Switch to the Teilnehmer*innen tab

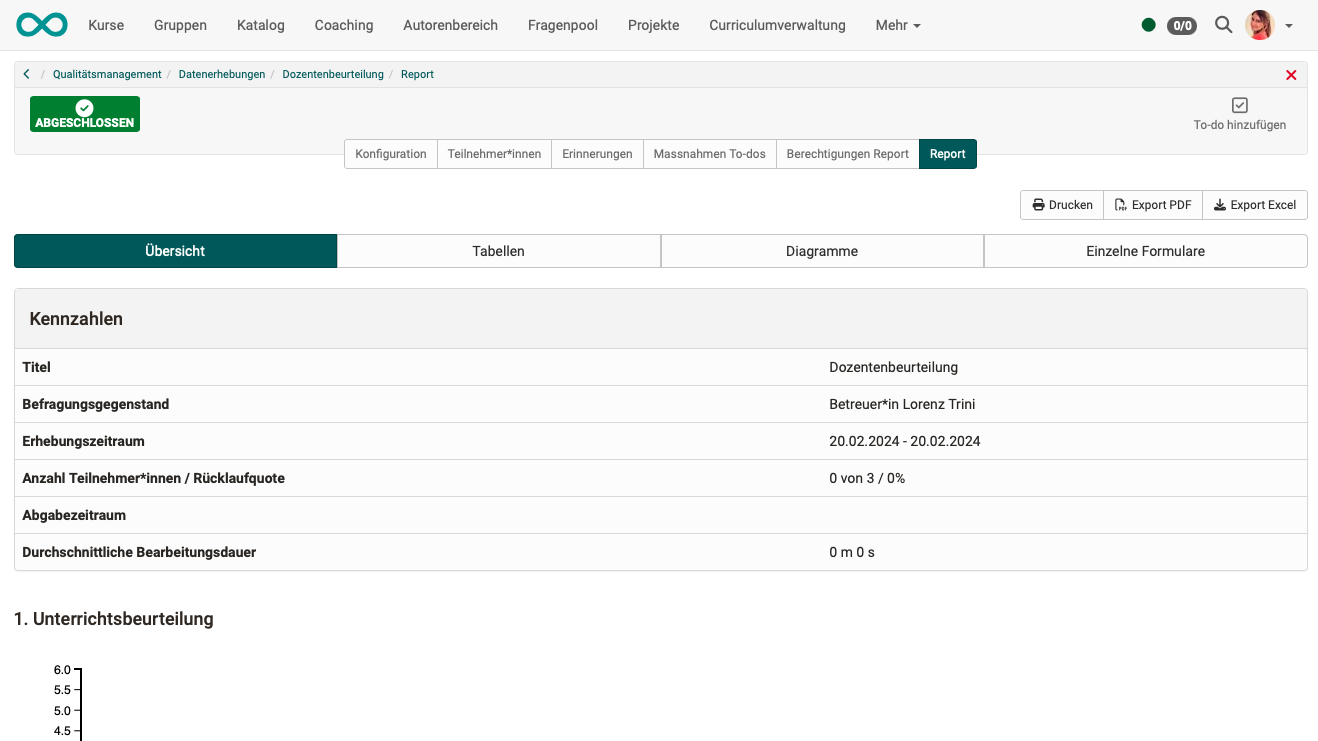click(x=494, y=154)
